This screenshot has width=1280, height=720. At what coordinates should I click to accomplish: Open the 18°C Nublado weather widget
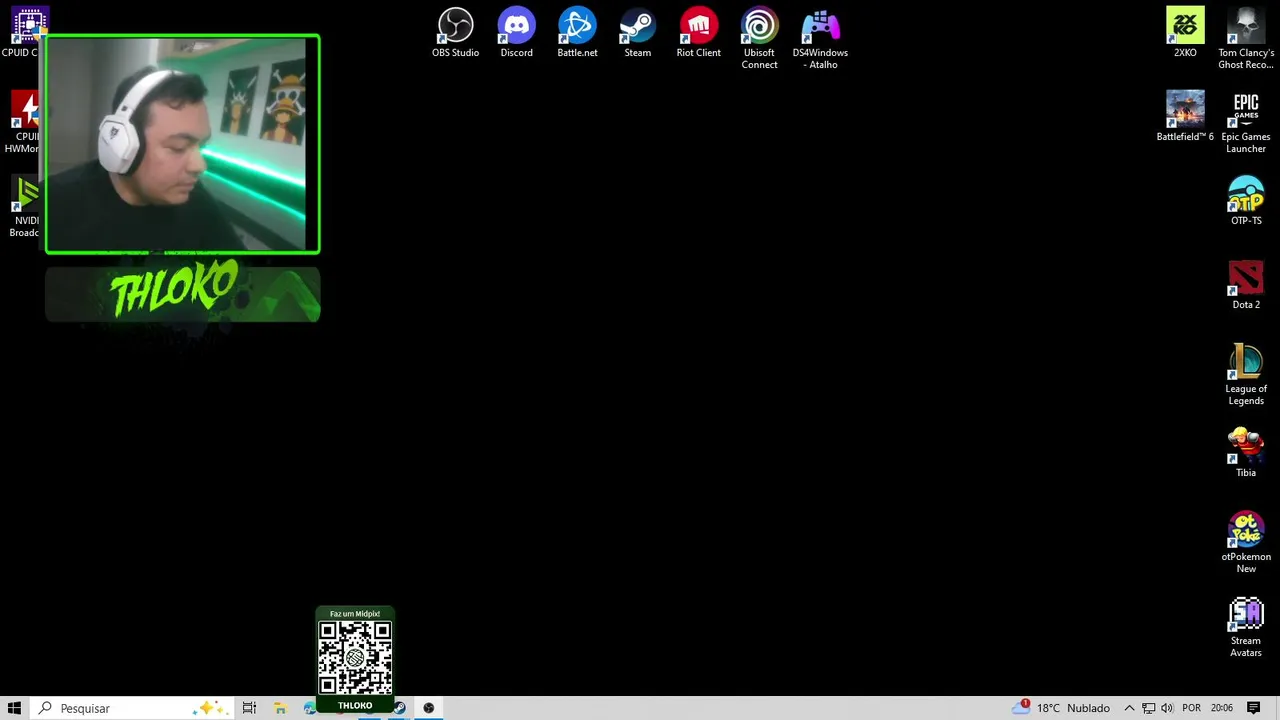(x=1061, y=708)
